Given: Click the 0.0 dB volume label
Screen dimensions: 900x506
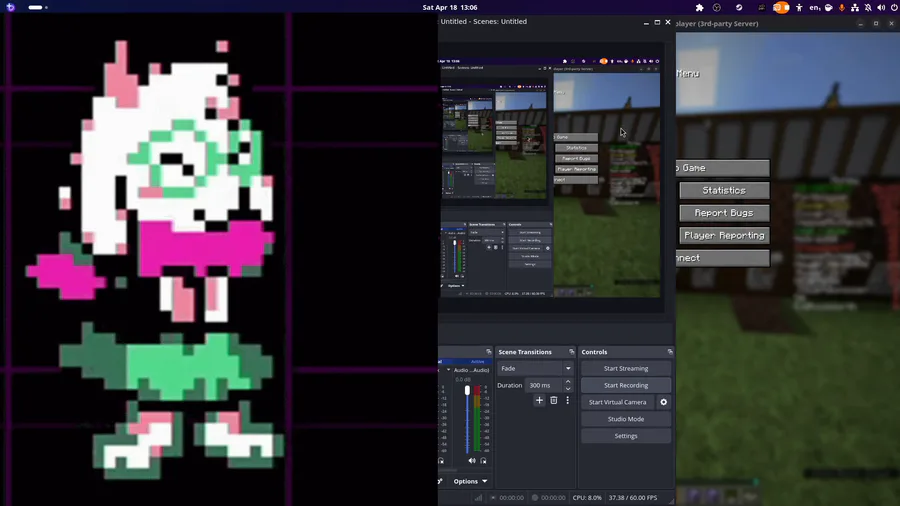Looking at the screenshot, I should click(463, 380).
